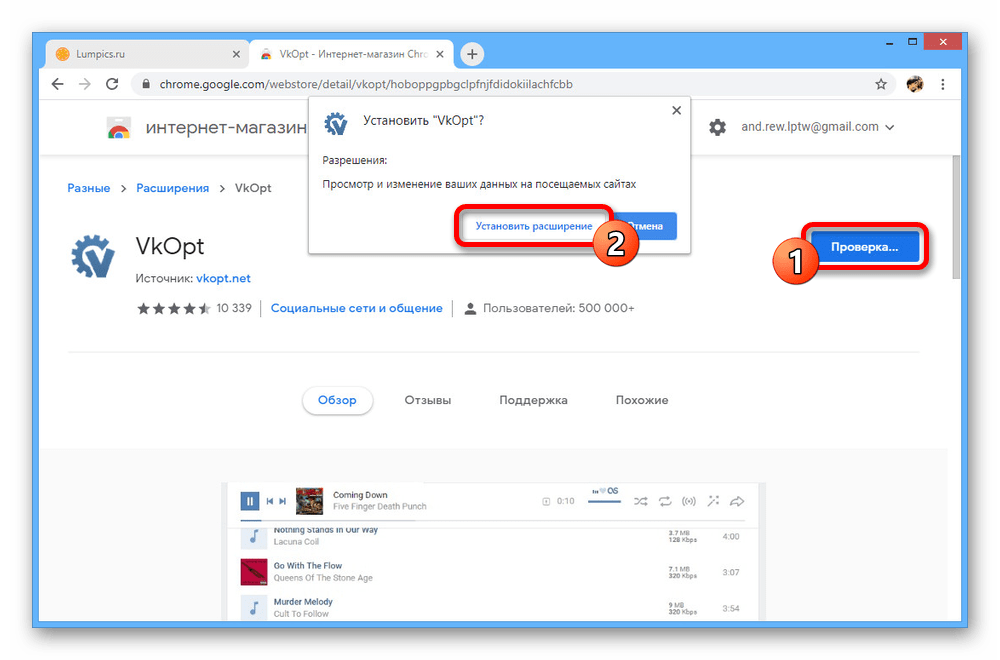The width and height of the screenshot is (1000, 660).
Task: Click the magic wand icon in player
Action: (713, 501)
